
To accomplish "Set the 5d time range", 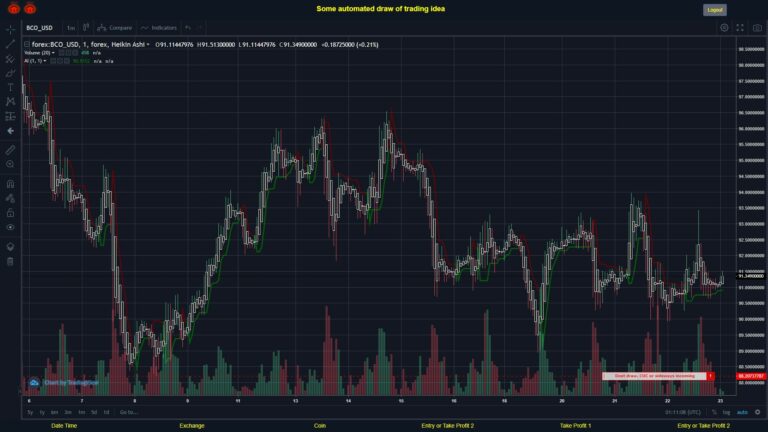I will pos(94,412).
